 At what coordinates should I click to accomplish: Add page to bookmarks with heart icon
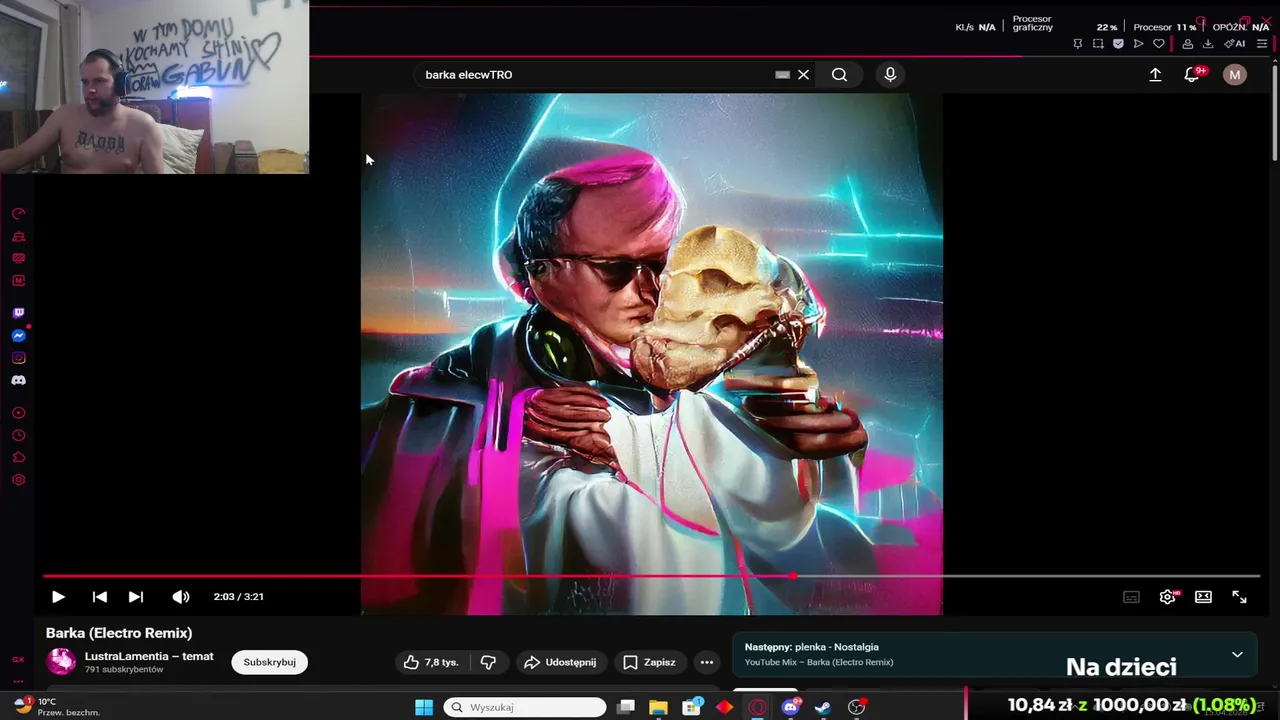[x=1159, y=44]
